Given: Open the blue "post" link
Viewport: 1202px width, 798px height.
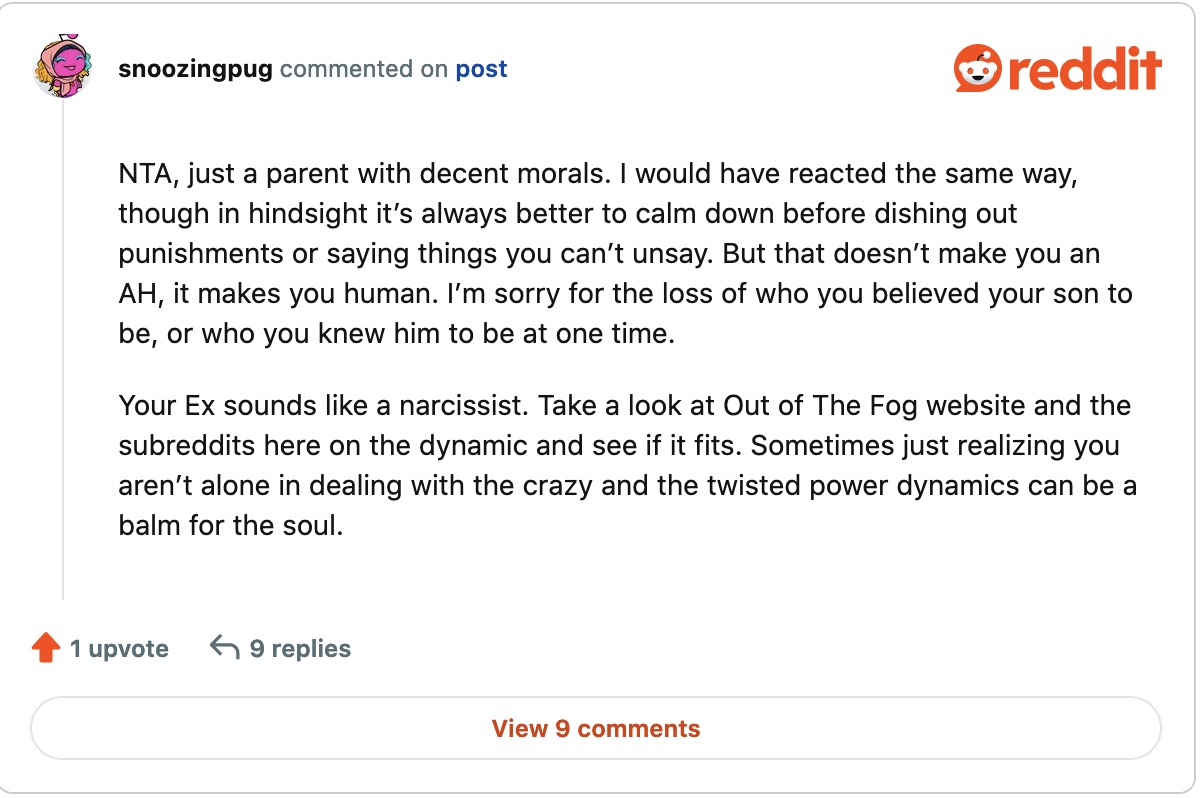Looking at the screenshot, I should (481, 69).
